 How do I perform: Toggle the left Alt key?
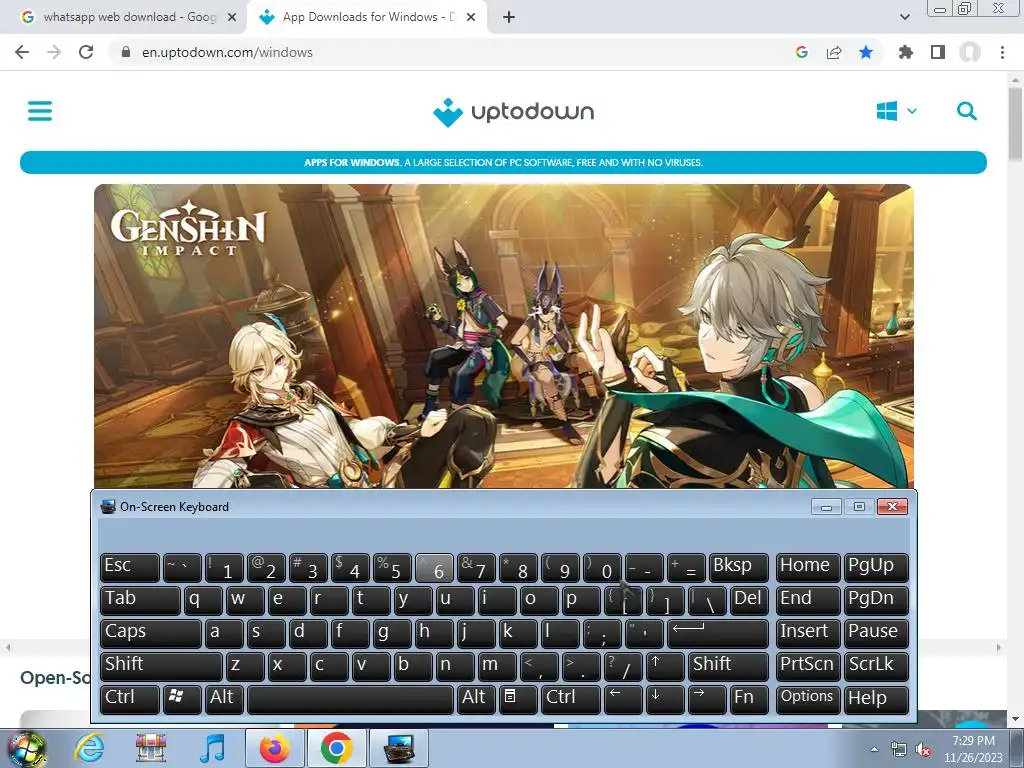point(225,699)
